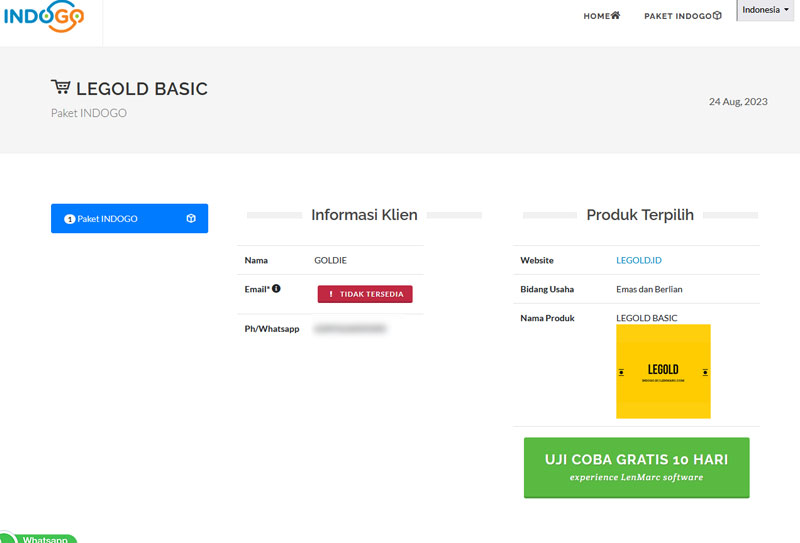Click the LEGOLD BASIC product name text
Viewport: 800px width, 543px height.
pyautogui.click(x=646, y=318)
